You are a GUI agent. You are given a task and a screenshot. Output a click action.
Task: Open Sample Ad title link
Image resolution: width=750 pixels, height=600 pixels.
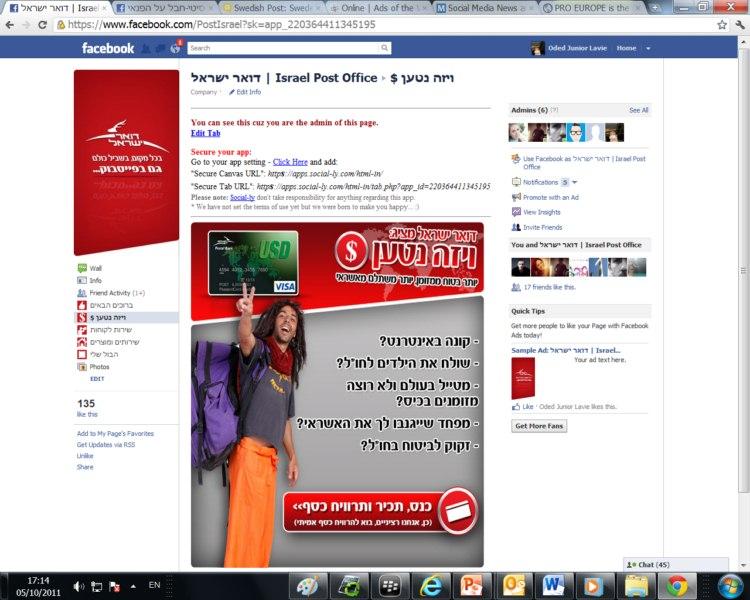tap(565, 350)
